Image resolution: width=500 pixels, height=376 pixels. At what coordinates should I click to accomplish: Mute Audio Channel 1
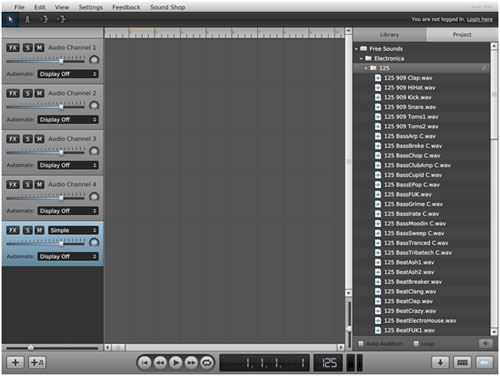[39, 48]
